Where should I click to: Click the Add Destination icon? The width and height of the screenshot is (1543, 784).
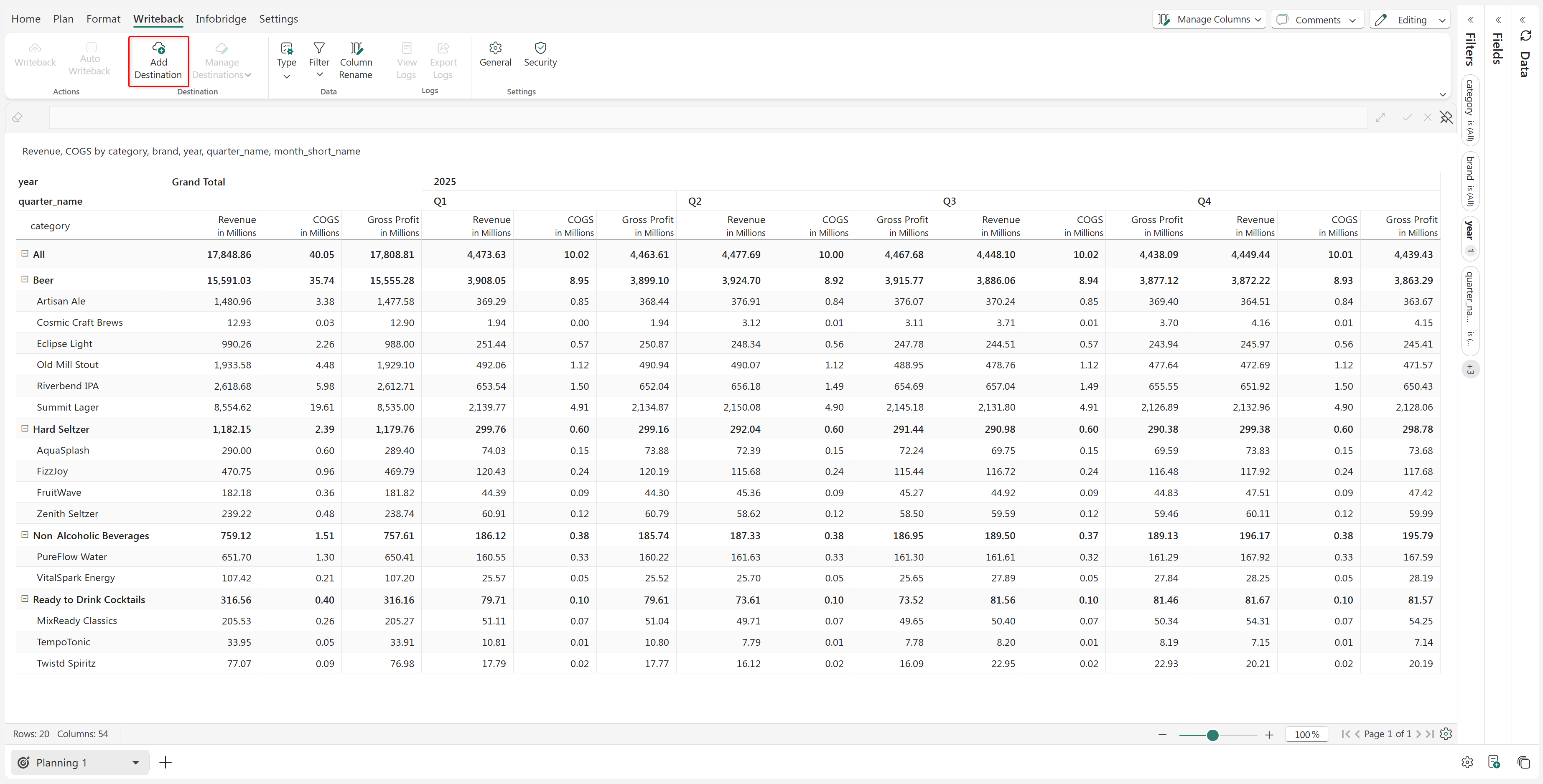point(158,48)
